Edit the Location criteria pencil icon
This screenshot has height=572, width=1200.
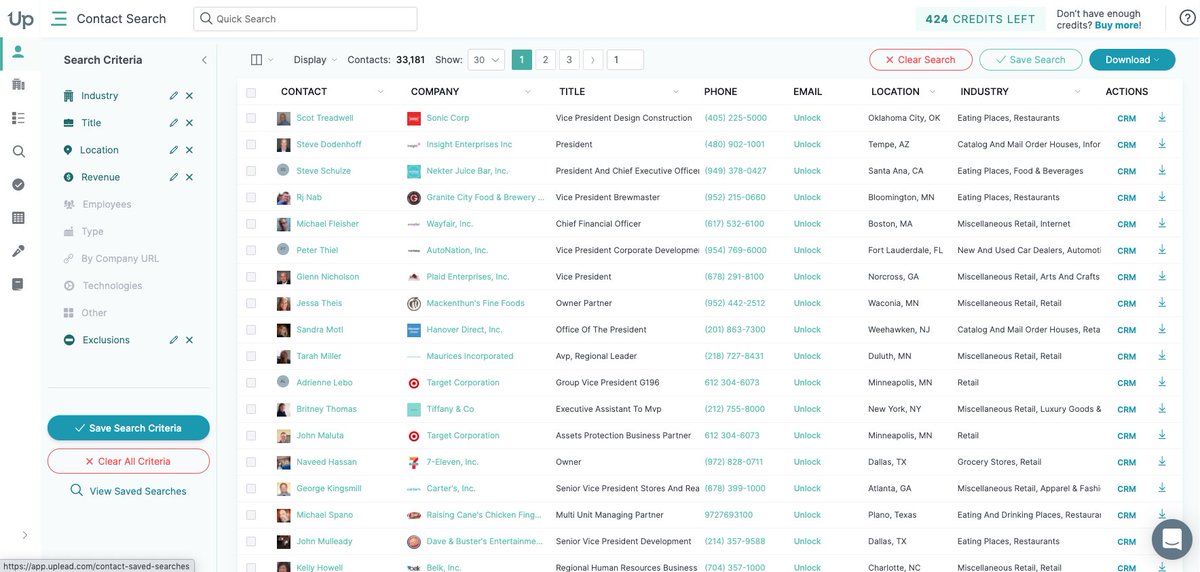[174, 150]
